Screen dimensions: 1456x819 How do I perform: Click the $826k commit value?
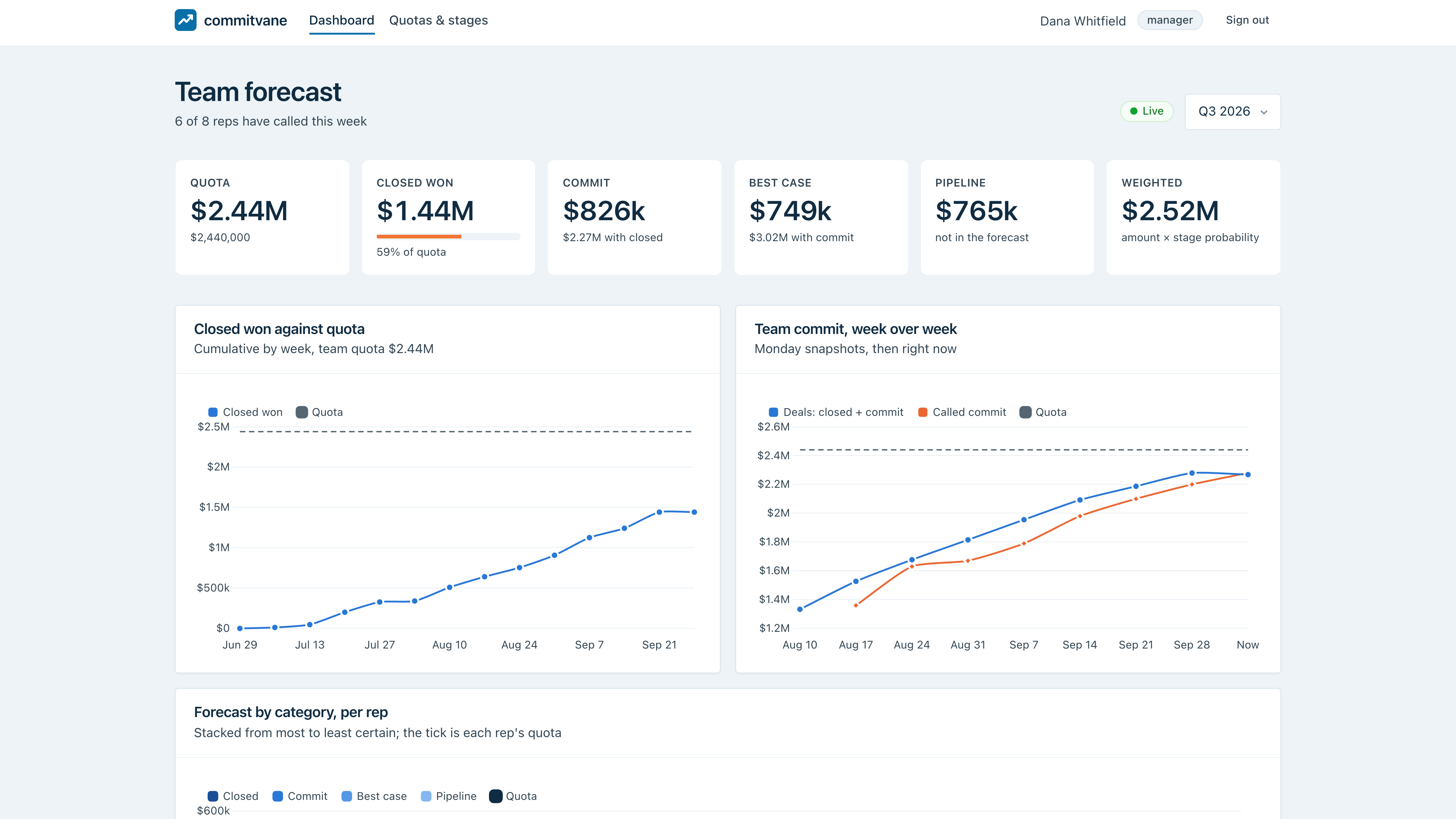coord(604,211)
